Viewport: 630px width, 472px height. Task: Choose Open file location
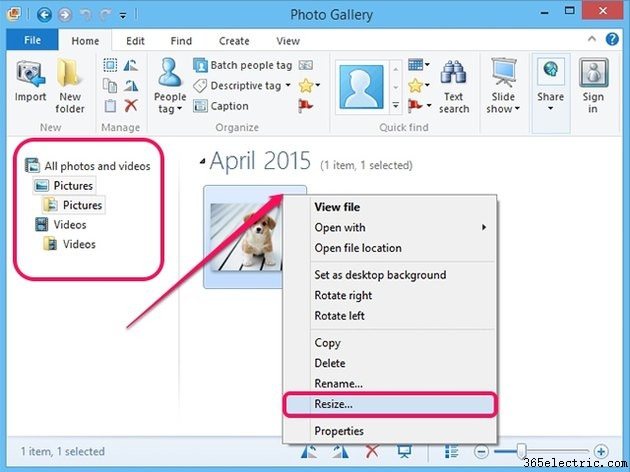coord(390,248)
